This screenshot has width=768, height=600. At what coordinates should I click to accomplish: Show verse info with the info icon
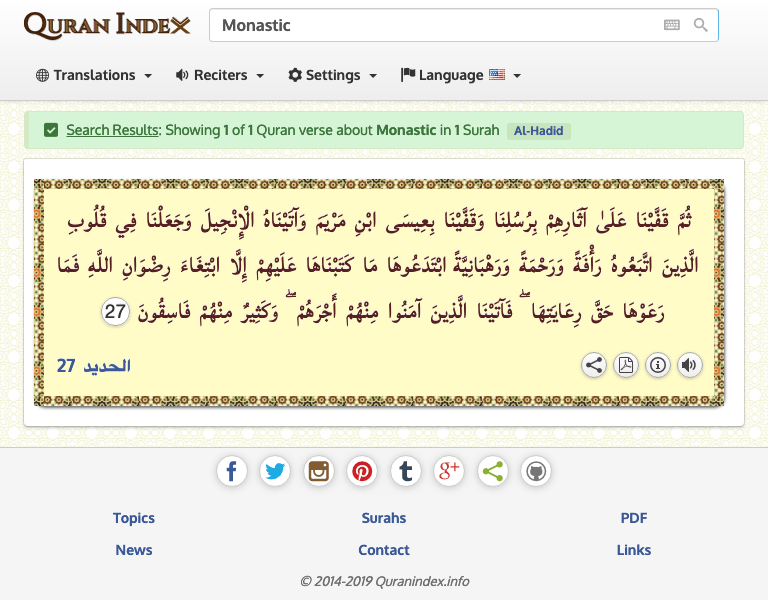coord(658,365)
